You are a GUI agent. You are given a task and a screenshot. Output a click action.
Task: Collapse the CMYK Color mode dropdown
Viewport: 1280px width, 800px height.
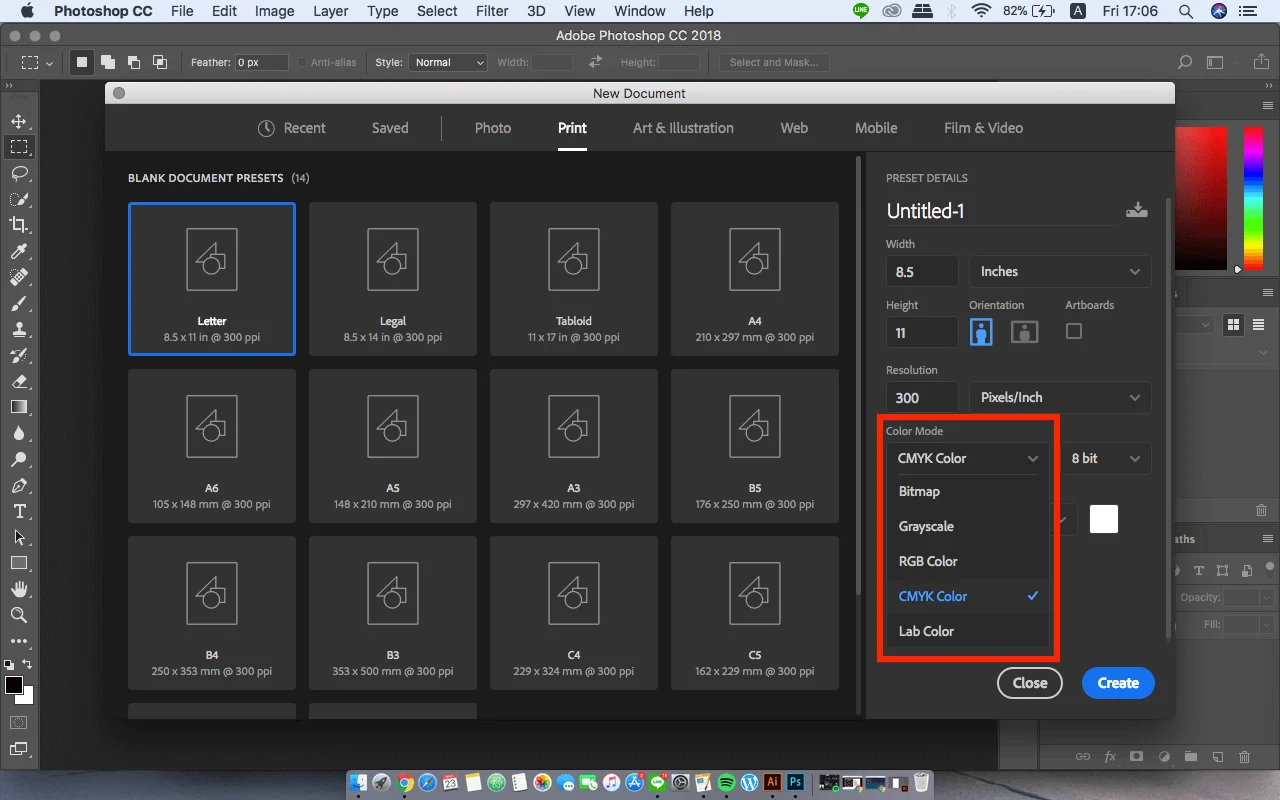[968, 458]
